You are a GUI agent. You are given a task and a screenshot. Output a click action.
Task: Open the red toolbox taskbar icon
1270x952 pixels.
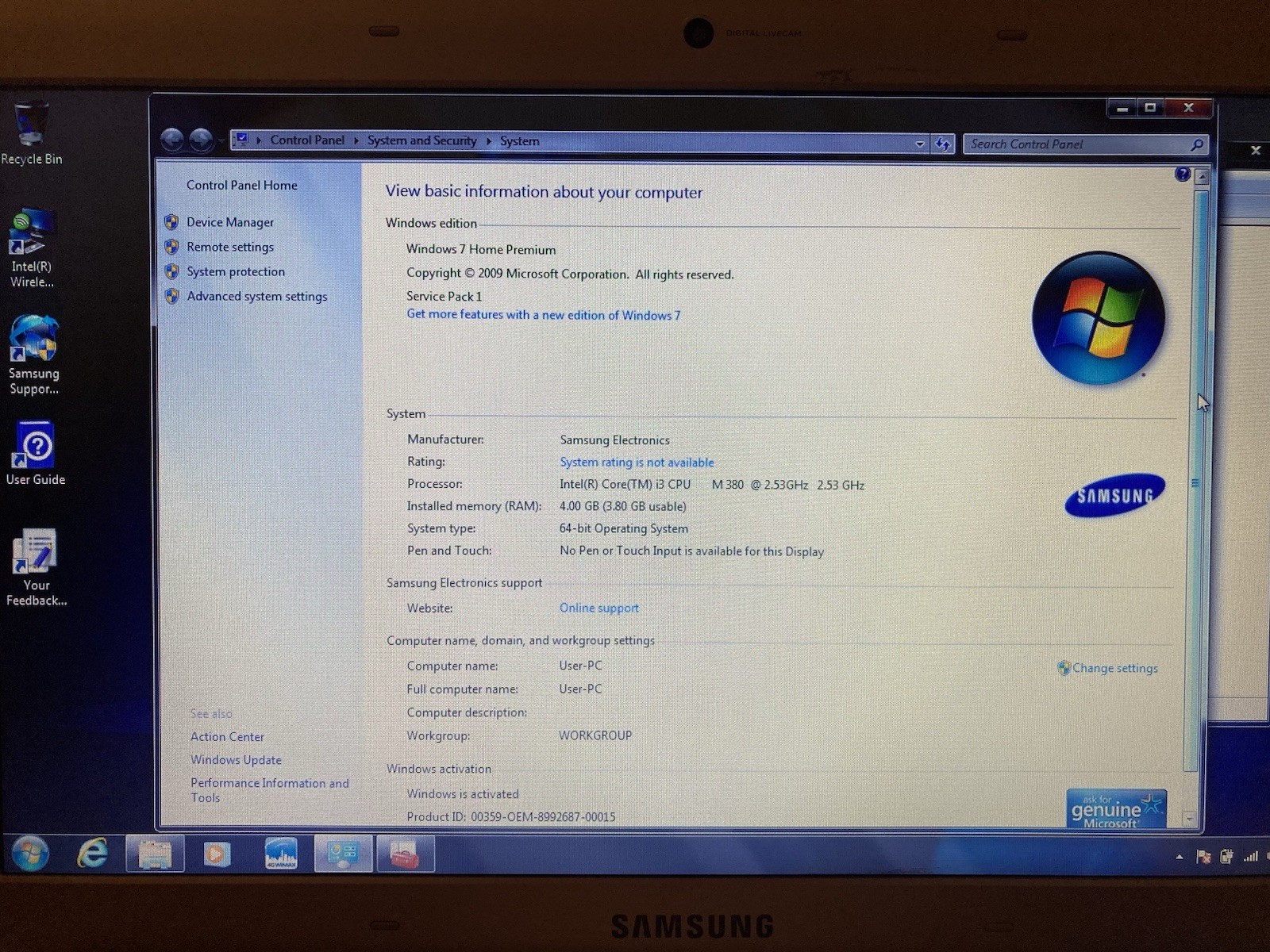coord(405,854)
